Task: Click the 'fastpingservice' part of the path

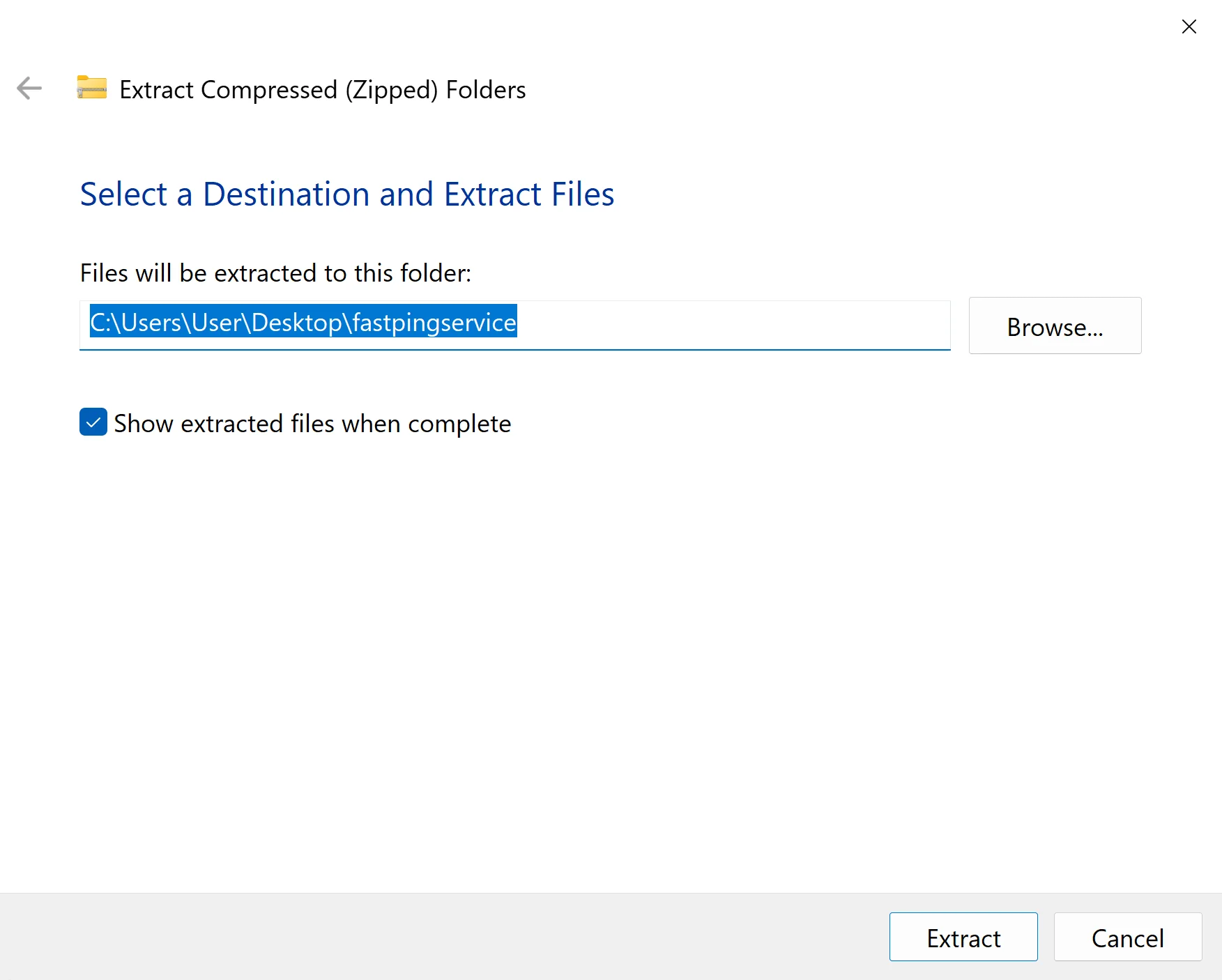Action: 434,323
